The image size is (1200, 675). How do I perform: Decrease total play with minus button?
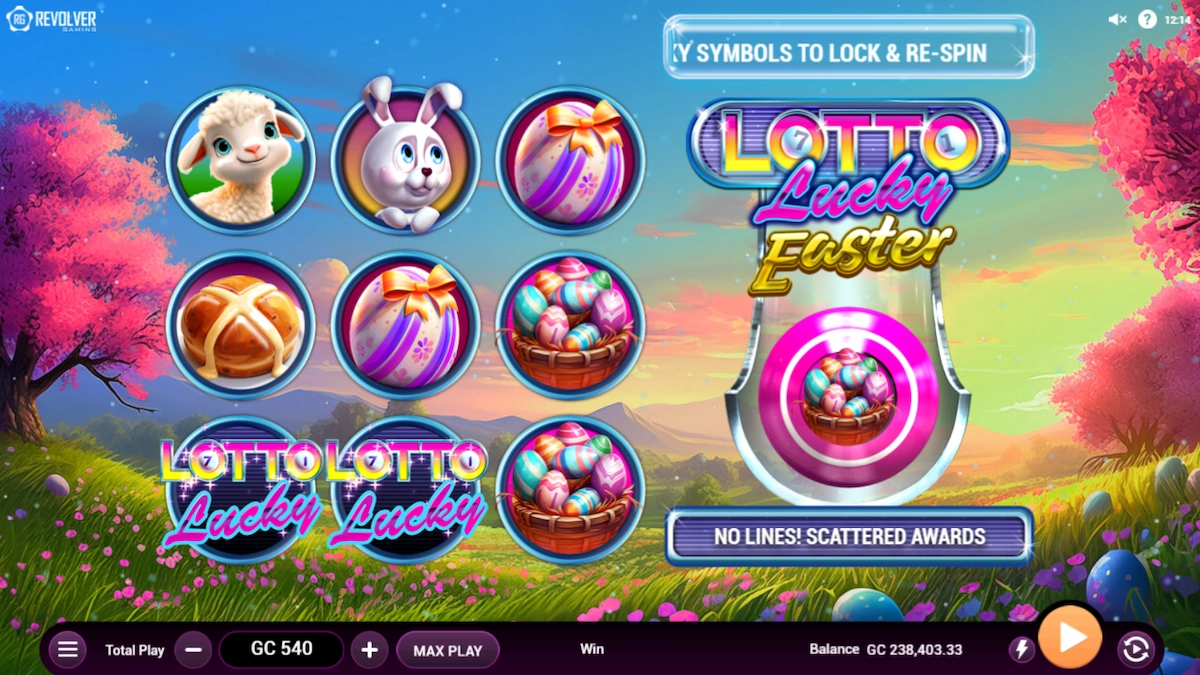[193, 650]
